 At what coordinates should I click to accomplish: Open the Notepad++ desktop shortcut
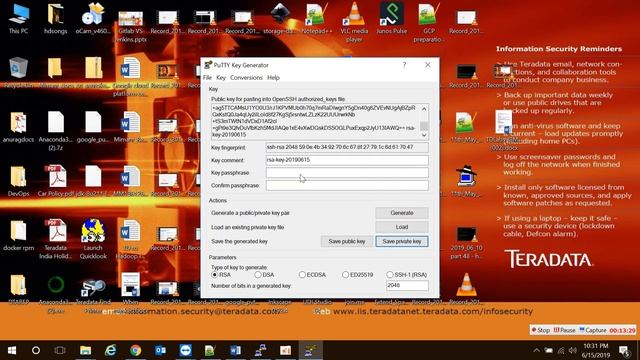coord(317,18)
